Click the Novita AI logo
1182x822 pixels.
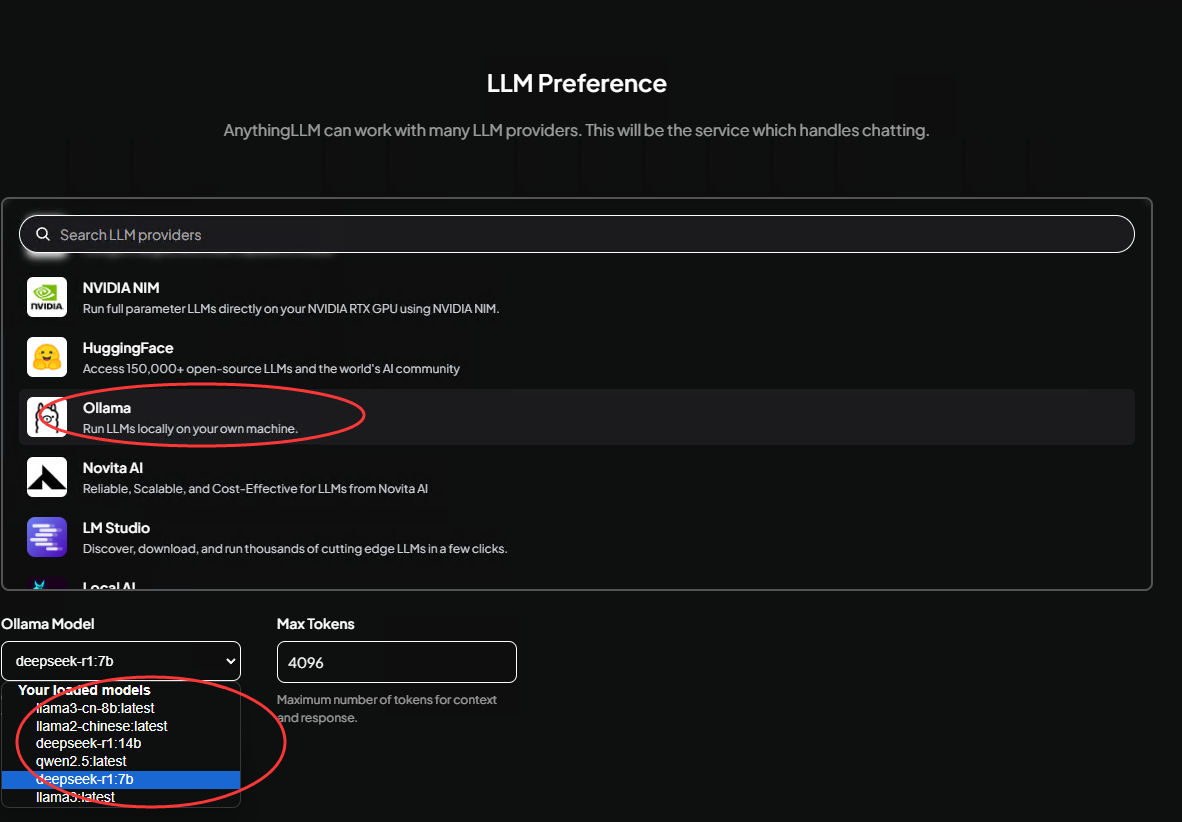[x=47, y=477]
